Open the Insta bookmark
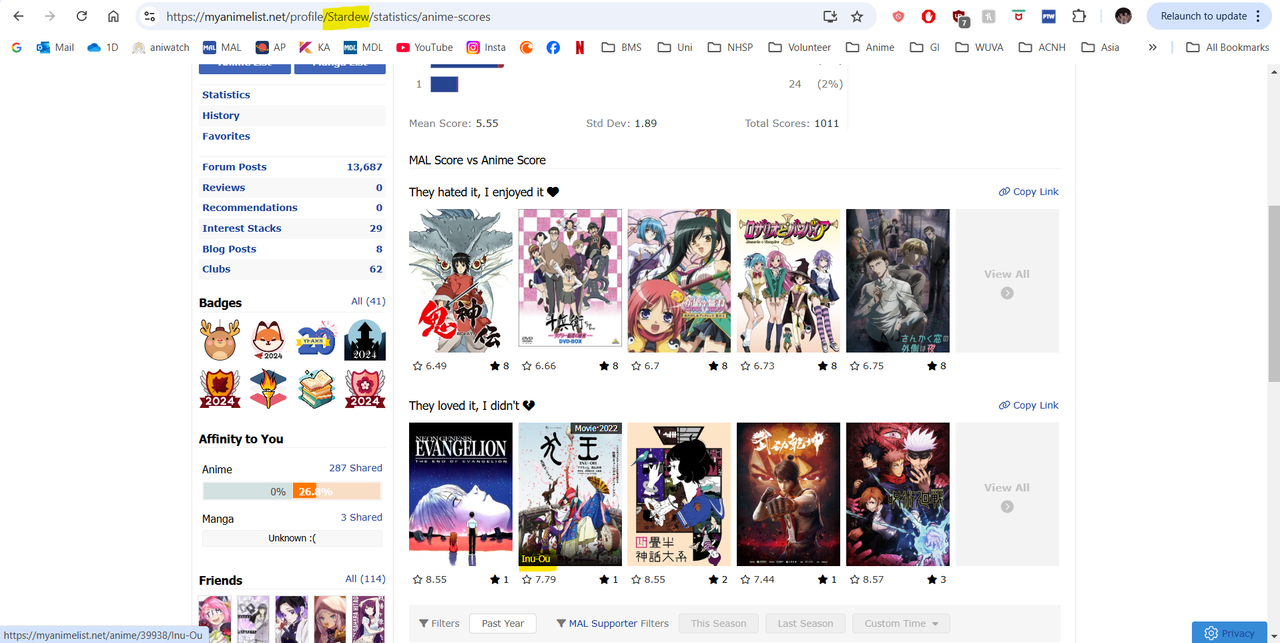The width and height of the screenshot is (1280, 643). coord(486,47)
